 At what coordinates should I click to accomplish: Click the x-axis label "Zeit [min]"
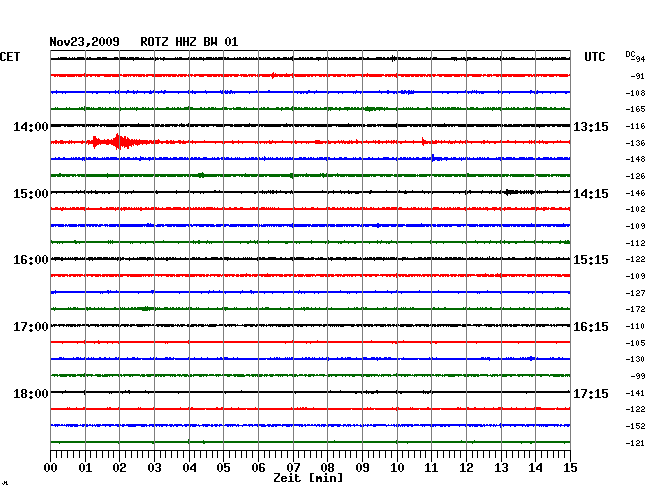tap(308, 478)
